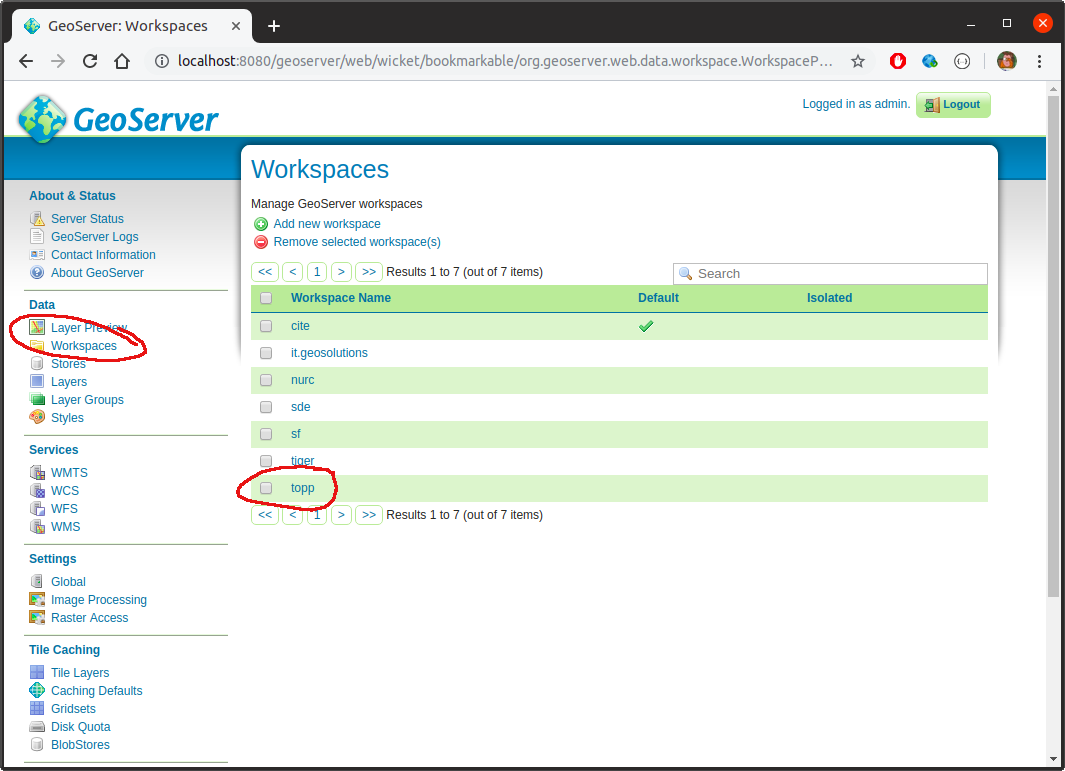
Task: Click the WCS service icon
Action: pos(37,490)
